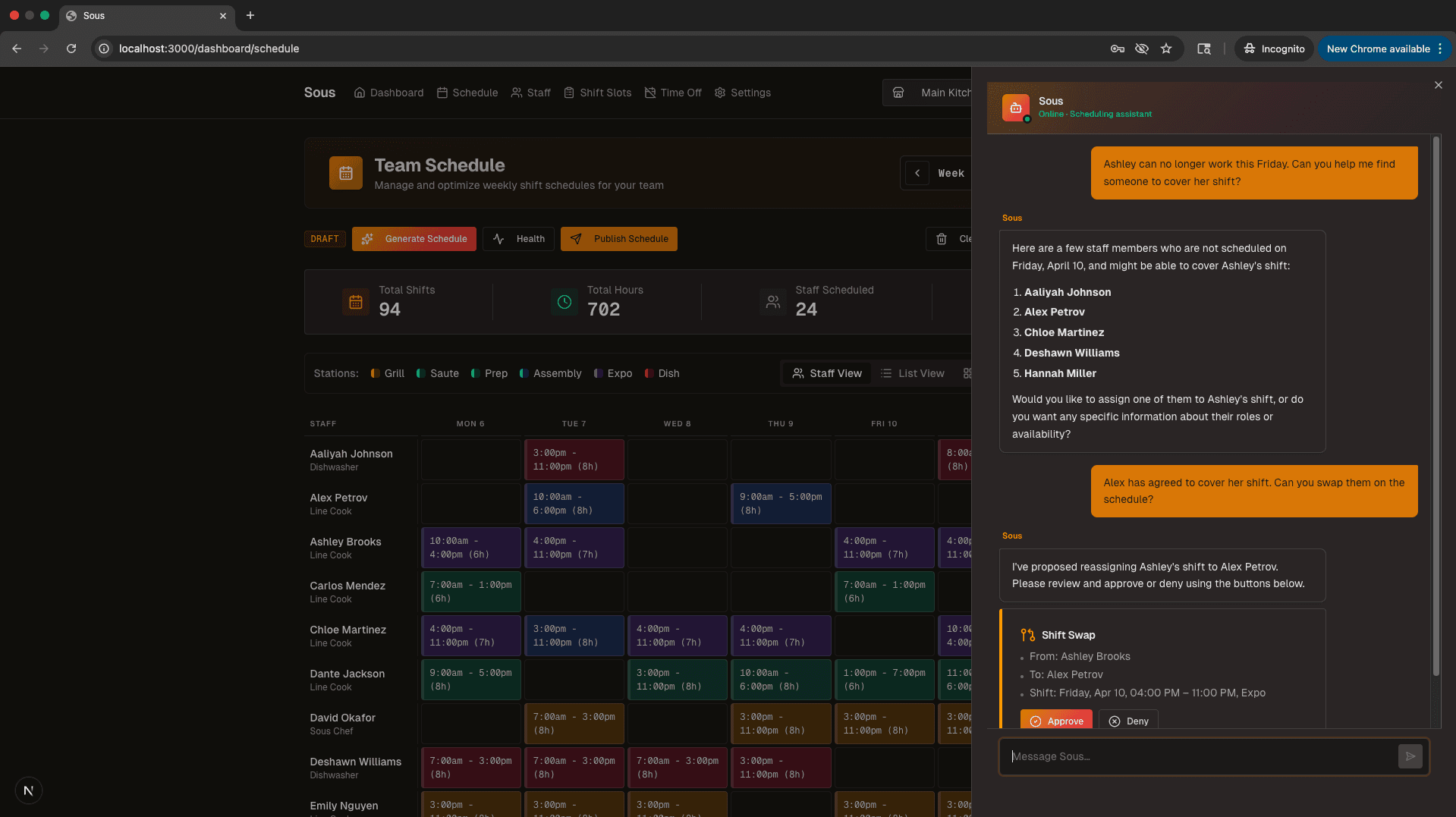Image resolution: width=1456 pixels, height=817 pixels.
Task: Click the trash icon on the Clear button
Action: click(x=942, y=239)
